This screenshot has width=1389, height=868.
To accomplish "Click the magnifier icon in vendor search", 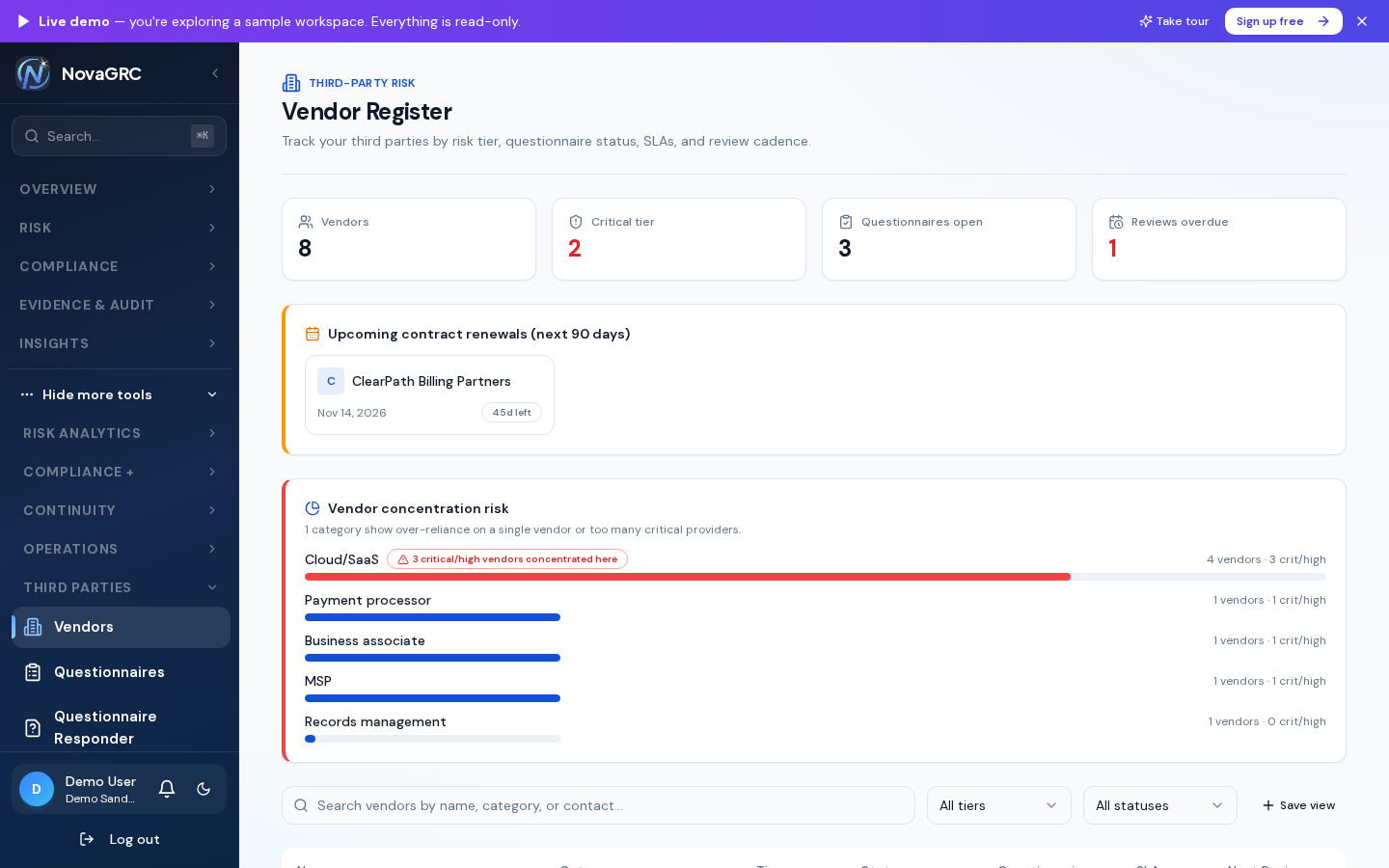I will [301, 805].
